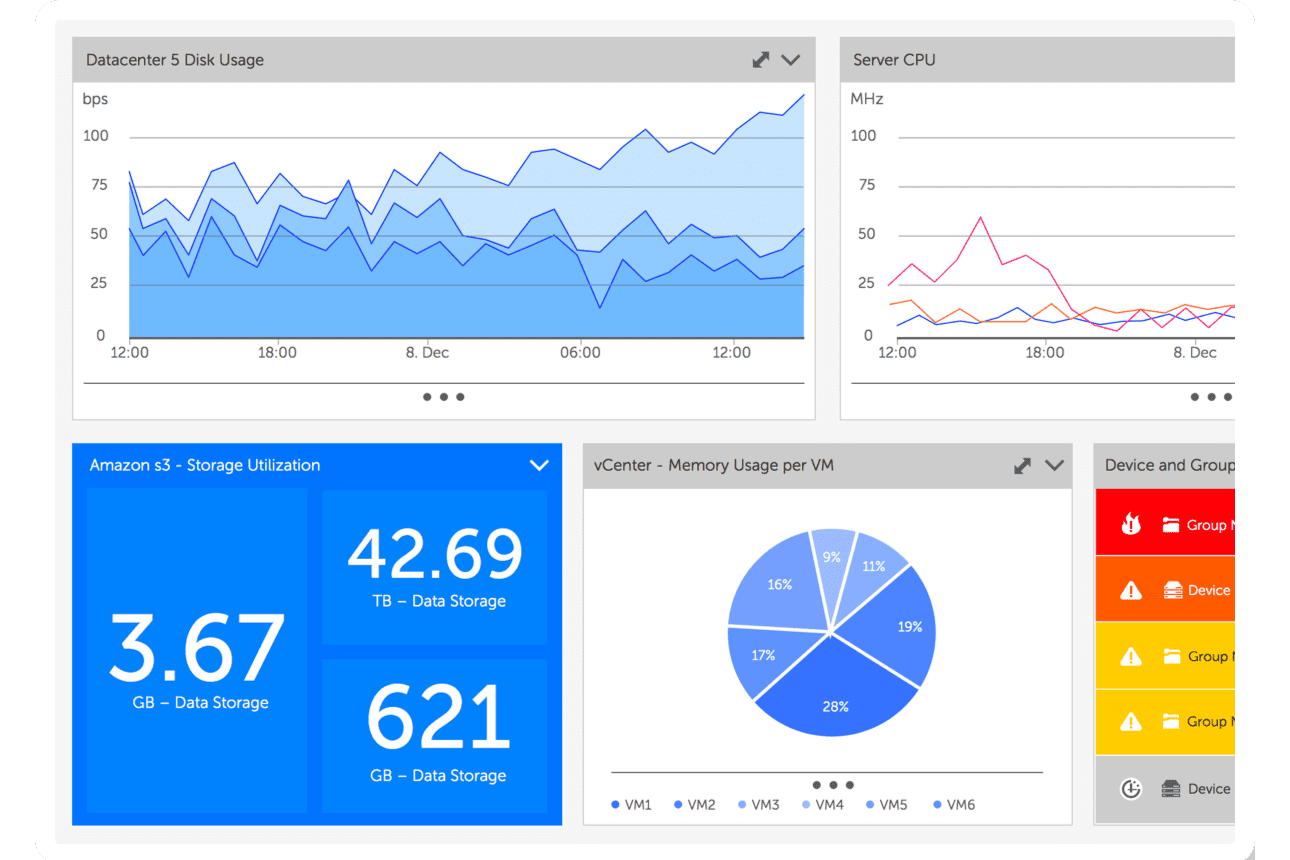Click the 42.69 TB Data Storage tile
Screen dimensions: 1290x860
pos(434,567)
